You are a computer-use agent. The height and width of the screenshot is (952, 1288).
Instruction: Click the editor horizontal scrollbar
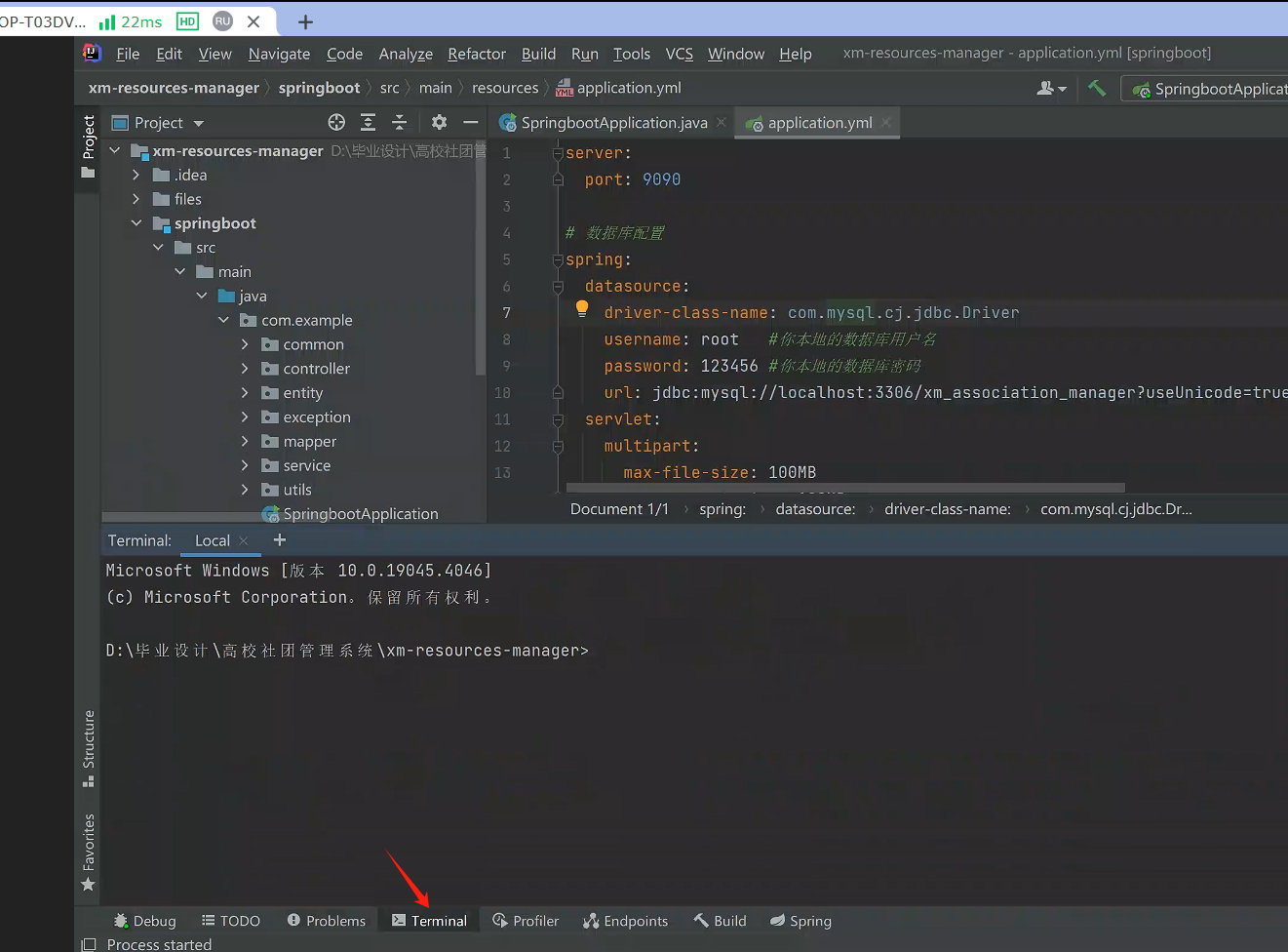click(x=845, y=488)
